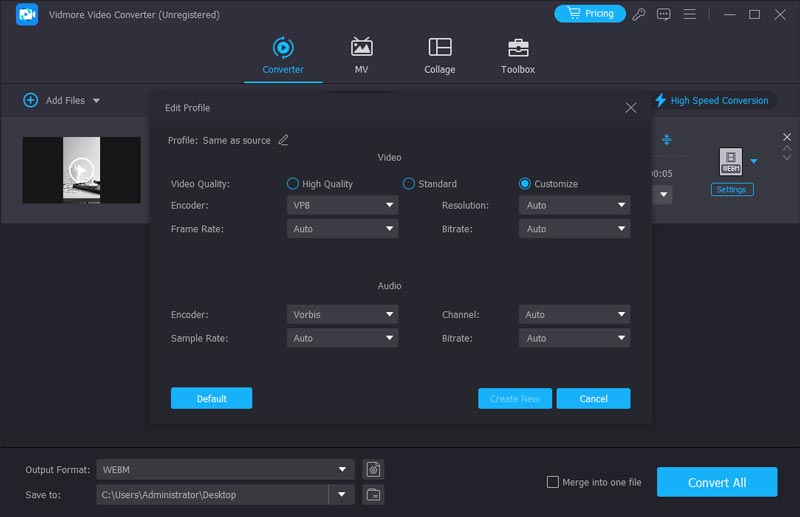The height and width of the screenshot is (517, 800).
Task: Open the browse output folder icon
Action: (x=373, y=494)
